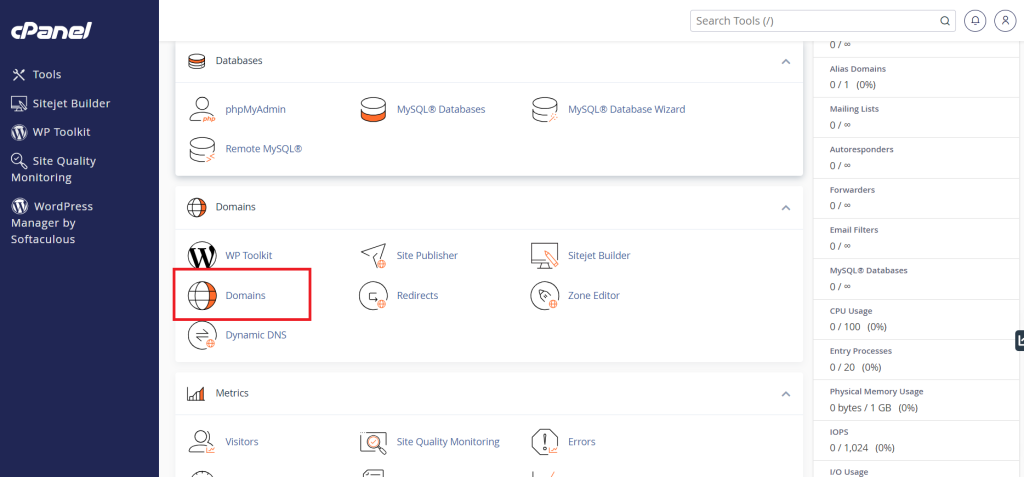The height and width of the screenshot is (477, 1024).
Task: Open the Domains globe icon
Action: 202,296
